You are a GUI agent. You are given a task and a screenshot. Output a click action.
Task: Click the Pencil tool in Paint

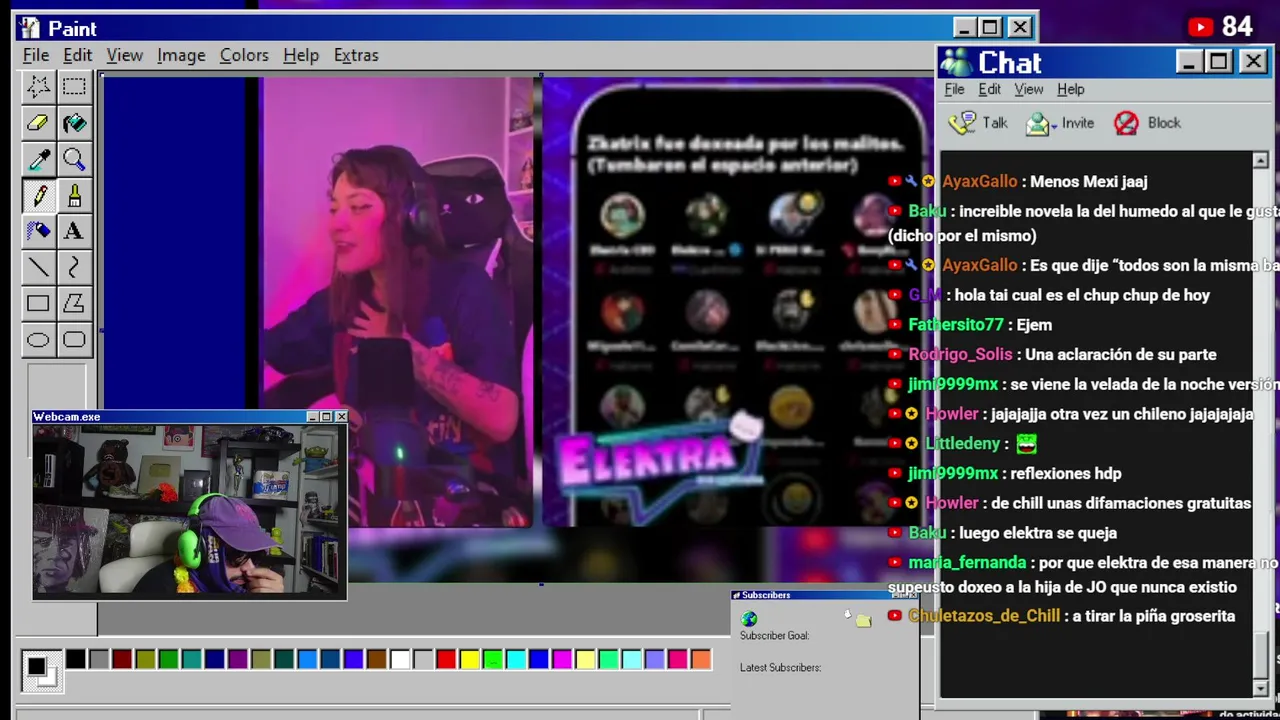tap(38, 195)
